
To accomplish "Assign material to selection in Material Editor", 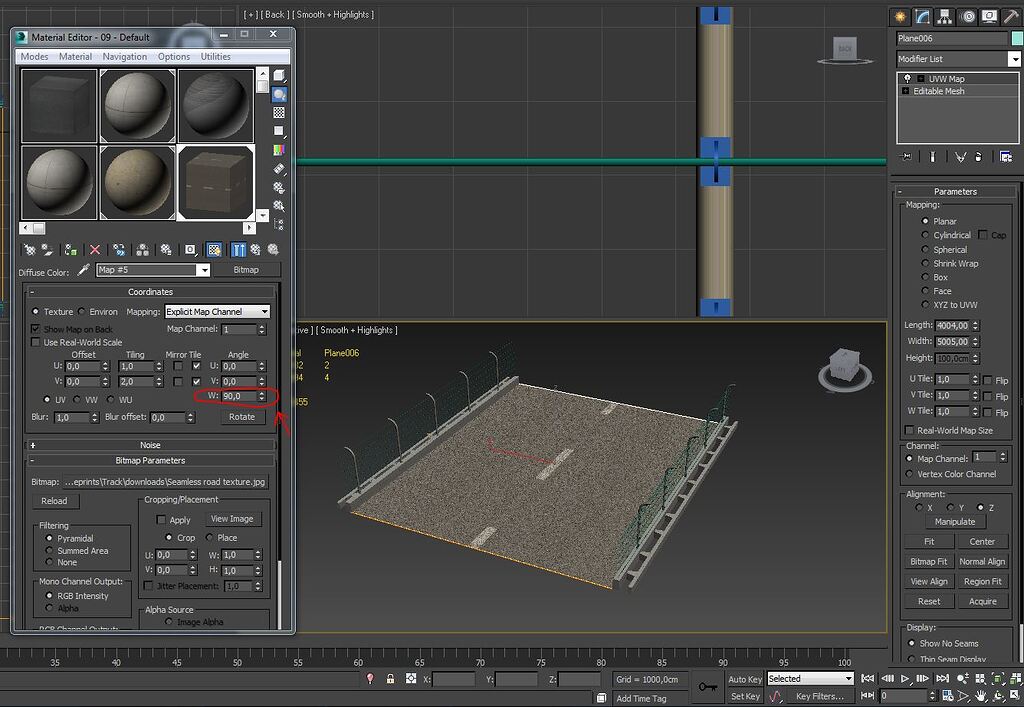I will (71, 249).
